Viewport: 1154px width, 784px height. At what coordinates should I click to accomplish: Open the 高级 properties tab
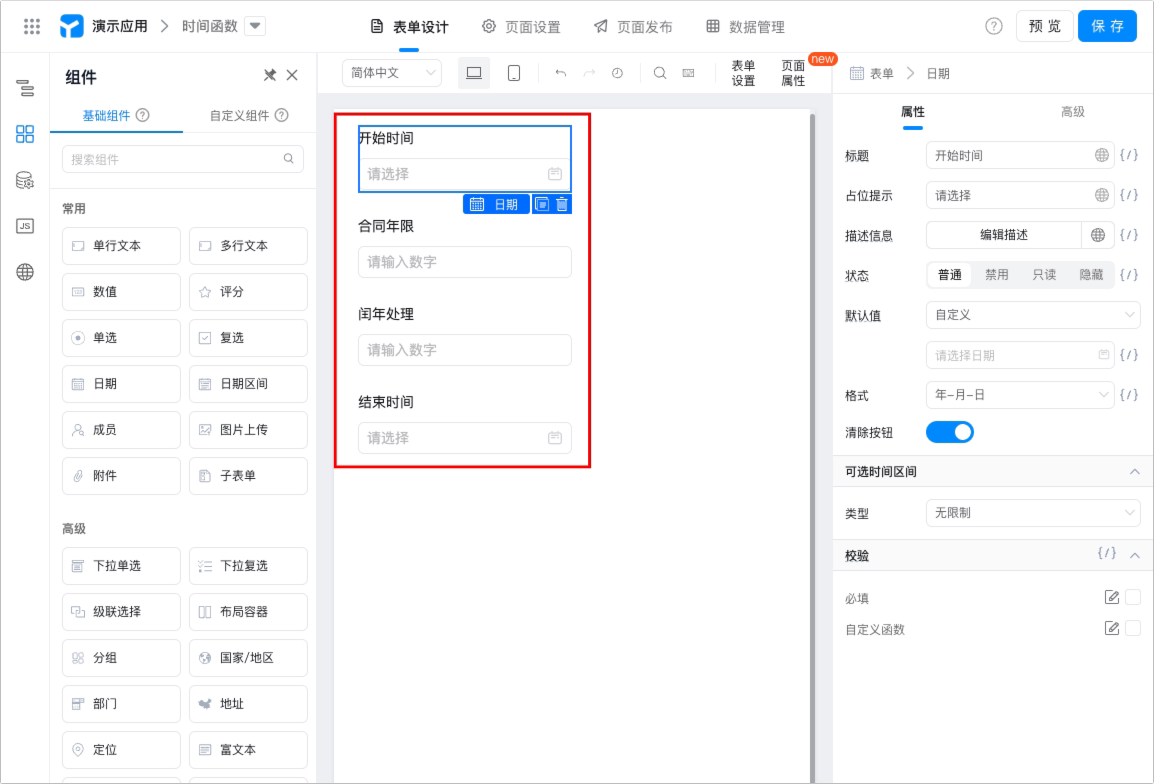point(1072,112)
